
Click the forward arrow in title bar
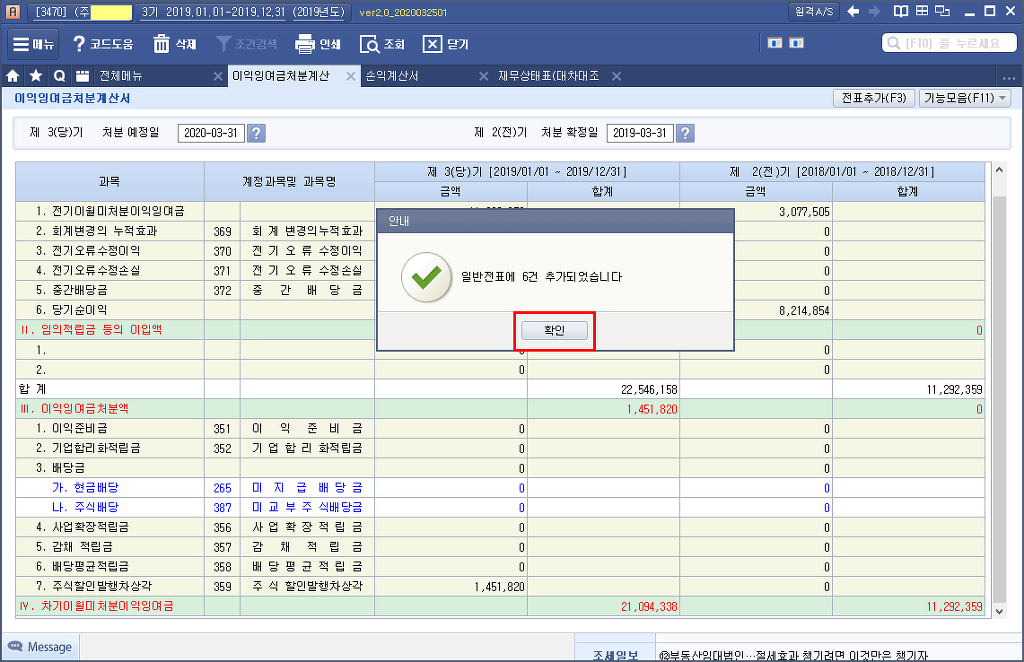click(874, 12)
